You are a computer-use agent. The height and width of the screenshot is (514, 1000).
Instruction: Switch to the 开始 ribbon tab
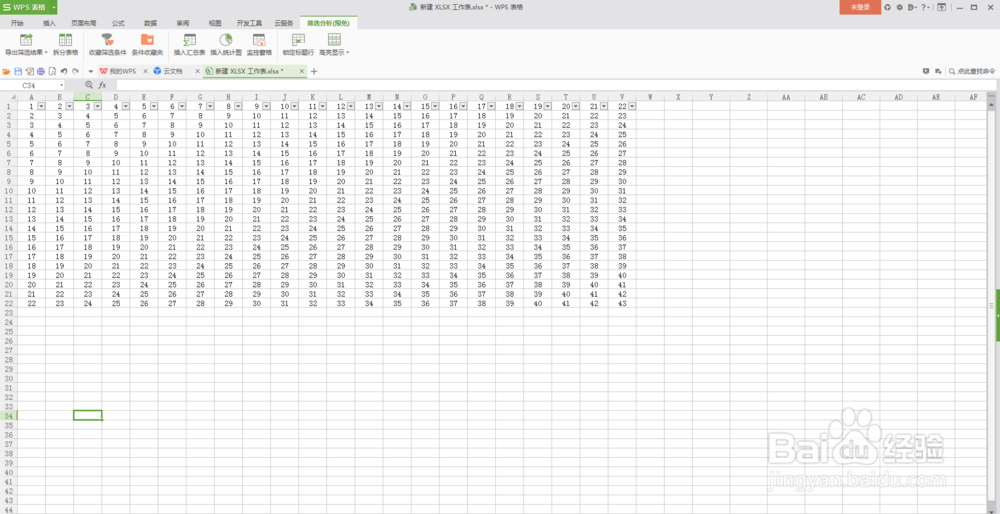[17, 23]
